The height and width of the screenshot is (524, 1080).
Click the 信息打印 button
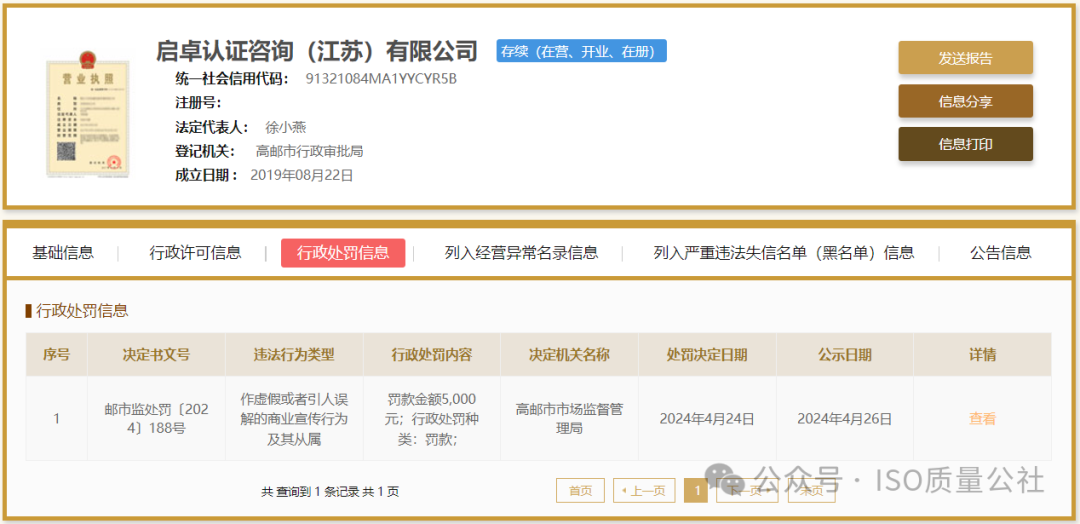coord(965,144)
